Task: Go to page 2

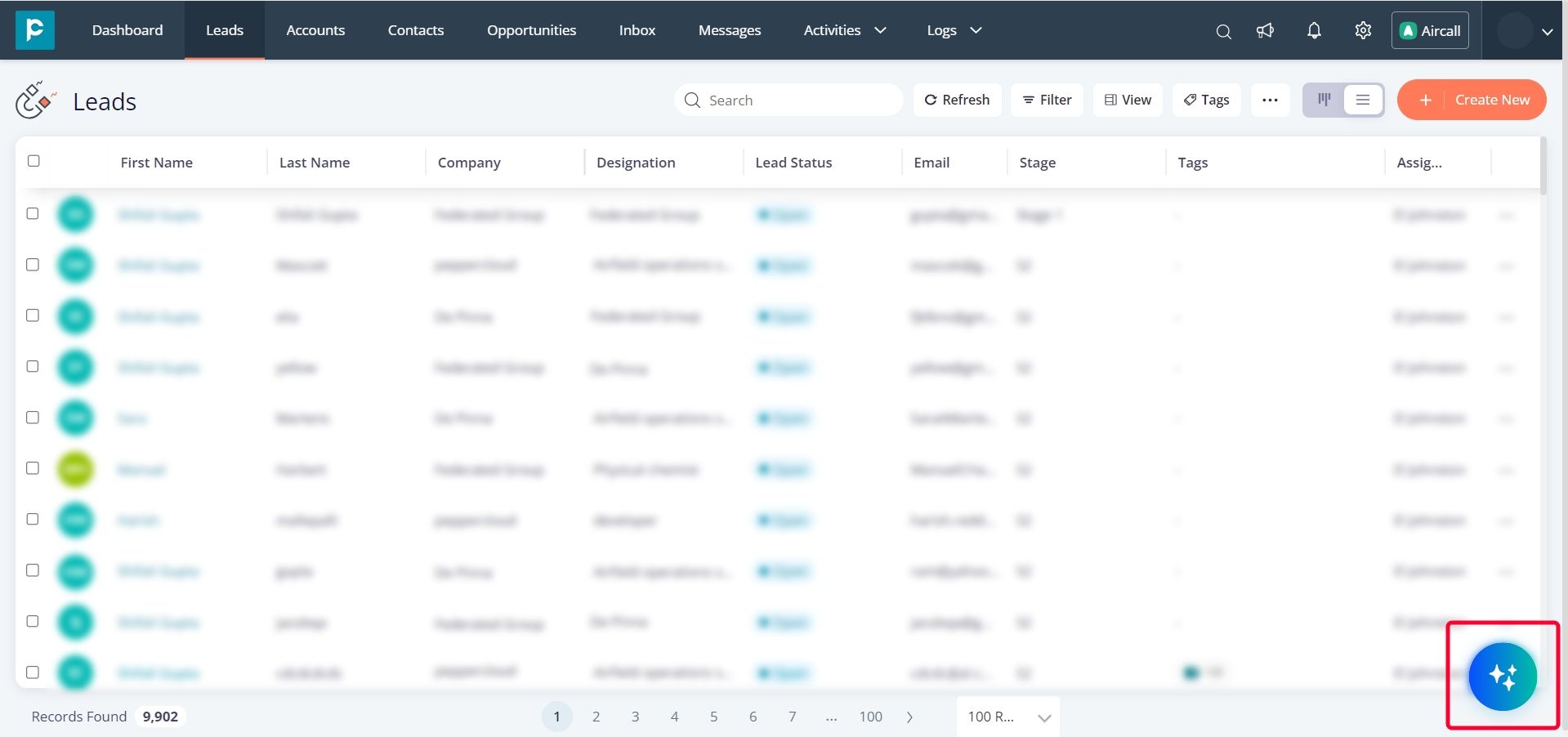Action: click(x=596, y=717)
